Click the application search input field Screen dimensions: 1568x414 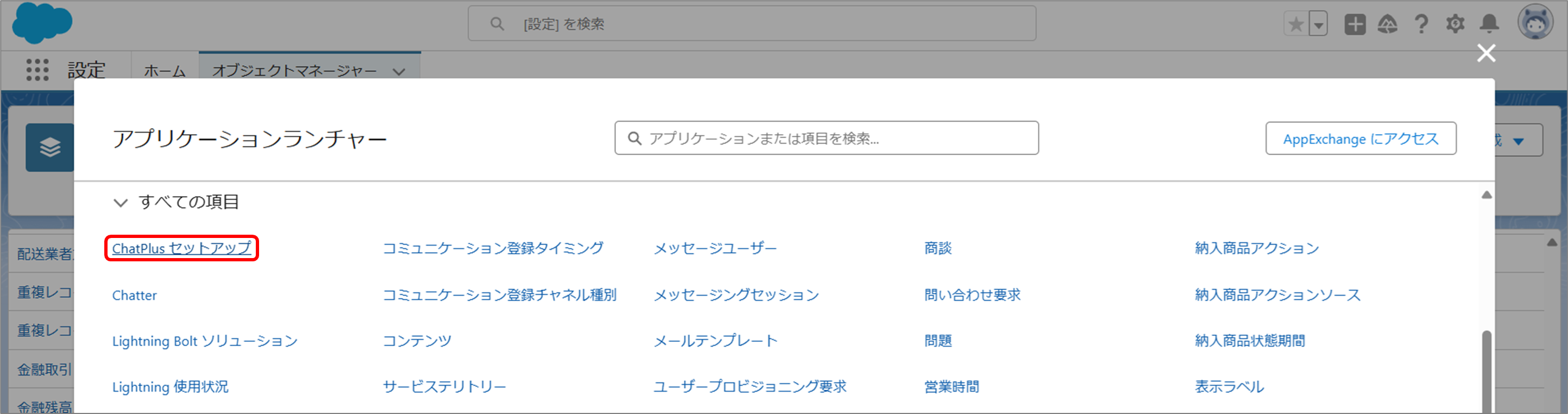pos(826,138)
